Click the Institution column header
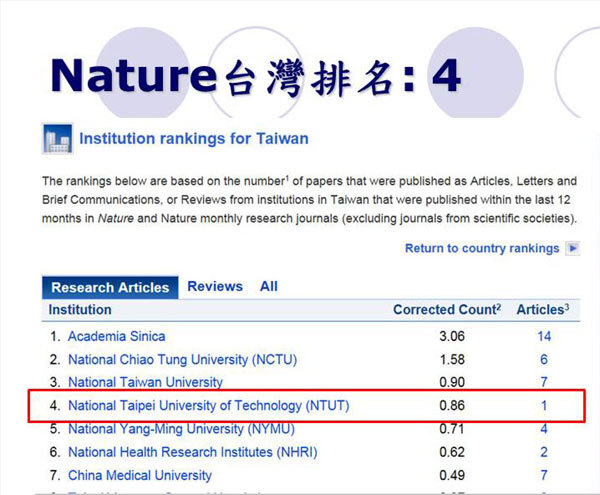 (80, 310)
